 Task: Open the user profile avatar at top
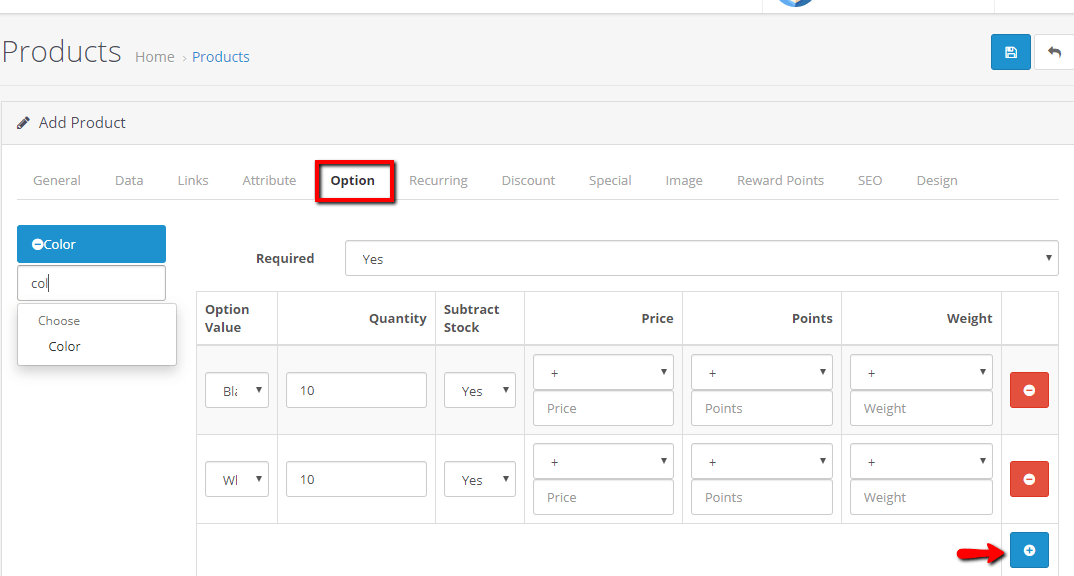click(x=793, y=3)
